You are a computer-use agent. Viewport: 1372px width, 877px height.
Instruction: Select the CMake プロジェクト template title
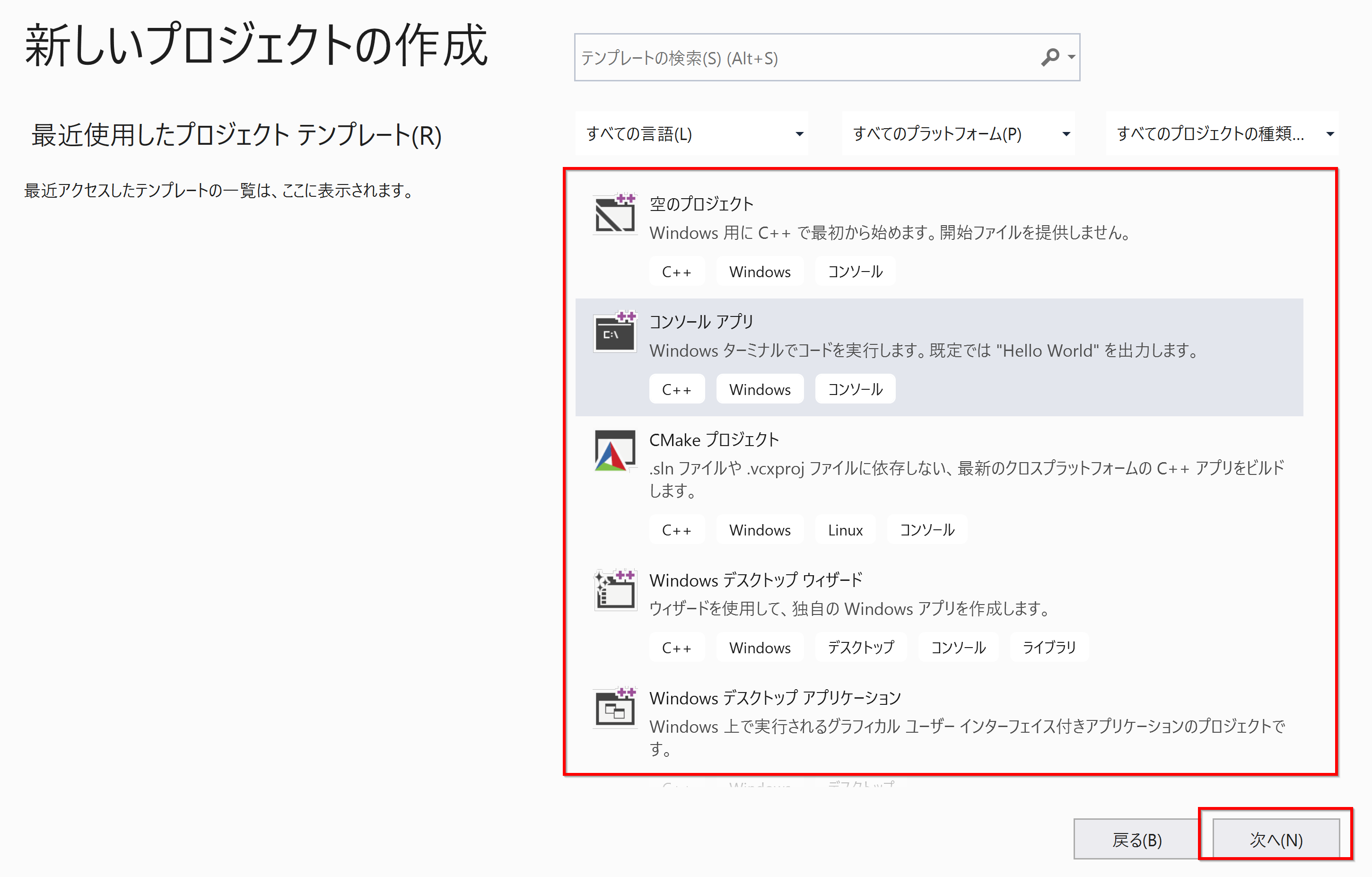tap(714, 439)
